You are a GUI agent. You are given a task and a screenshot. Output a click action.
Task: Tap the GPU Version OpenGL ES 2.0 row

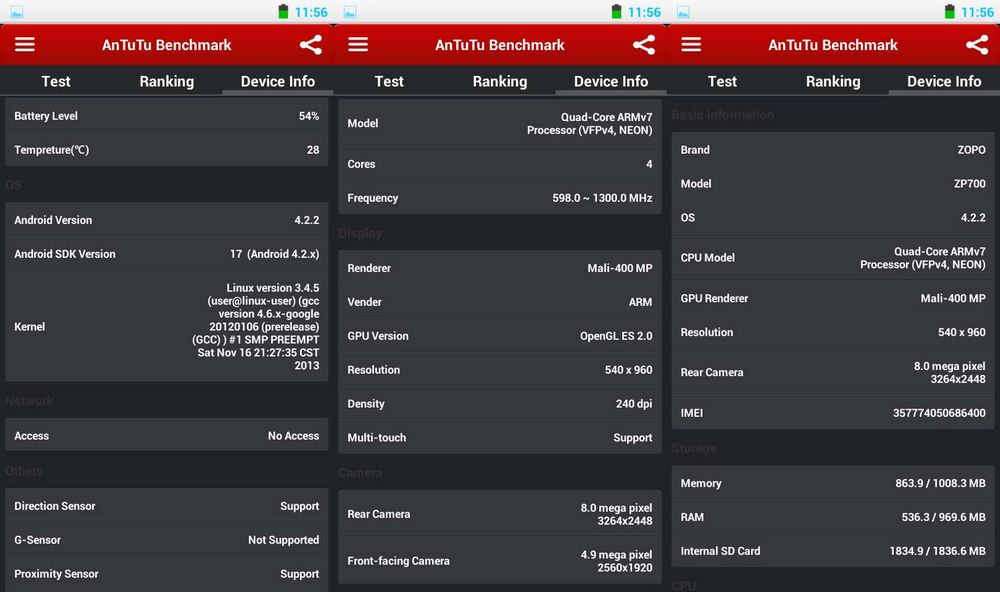tap(500, 336)
